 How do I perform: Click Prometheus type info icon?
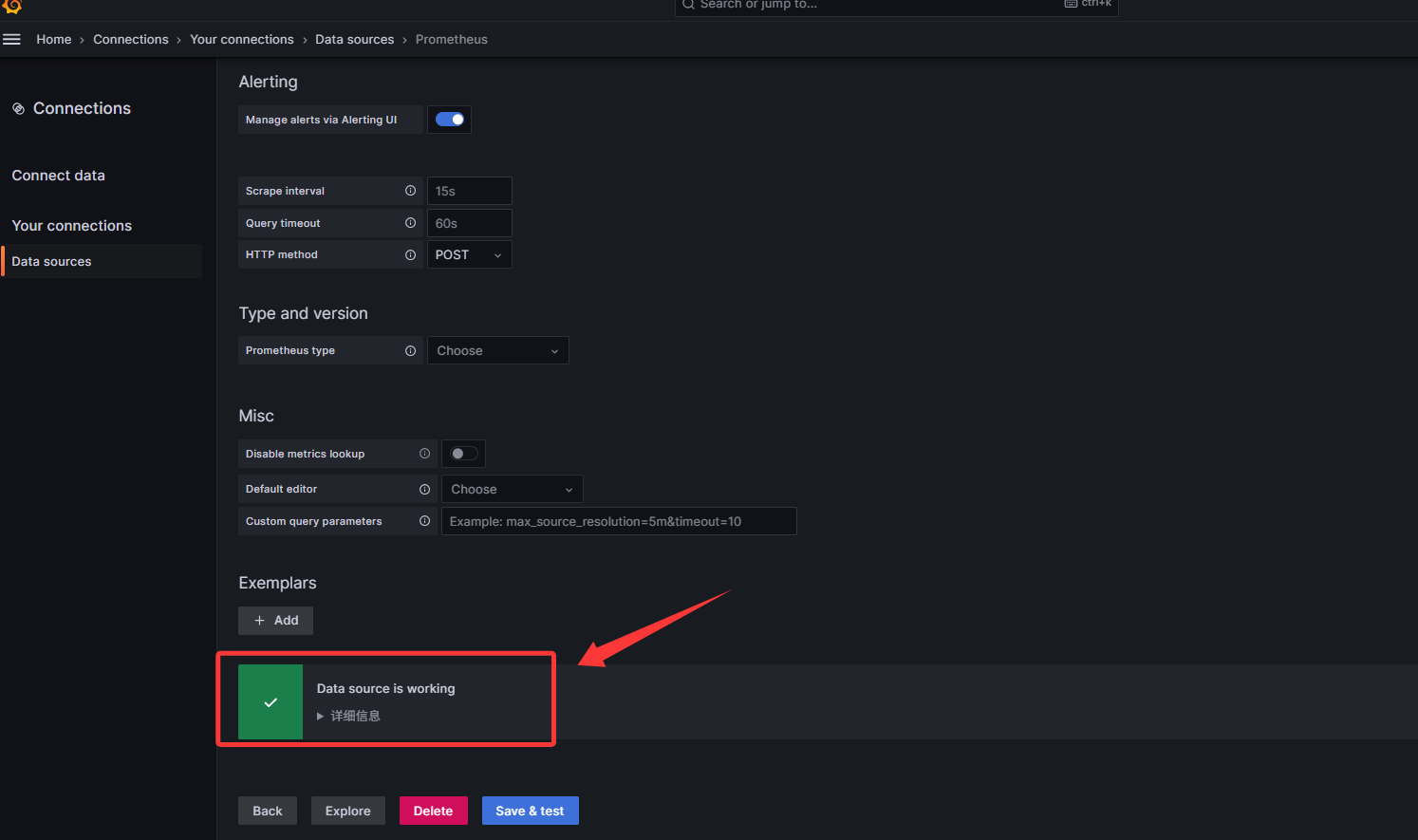click(x=410, y=350)
